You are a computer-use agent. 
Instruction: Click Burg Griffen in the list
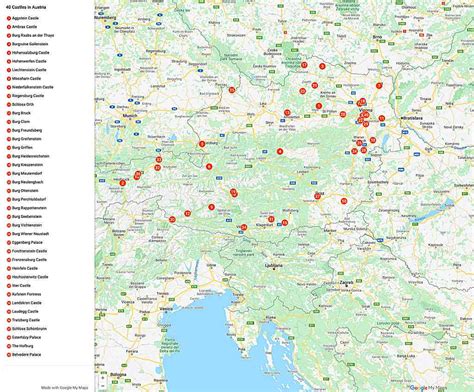point(22,148)
